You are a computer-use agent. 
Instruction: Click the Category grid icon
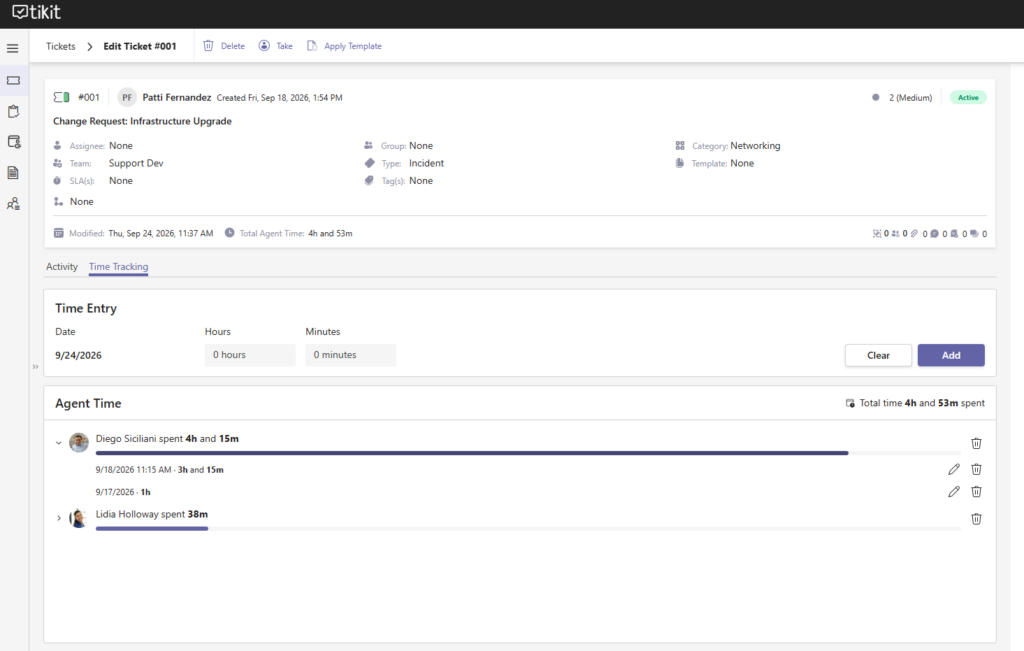click(x=680, y=146)
